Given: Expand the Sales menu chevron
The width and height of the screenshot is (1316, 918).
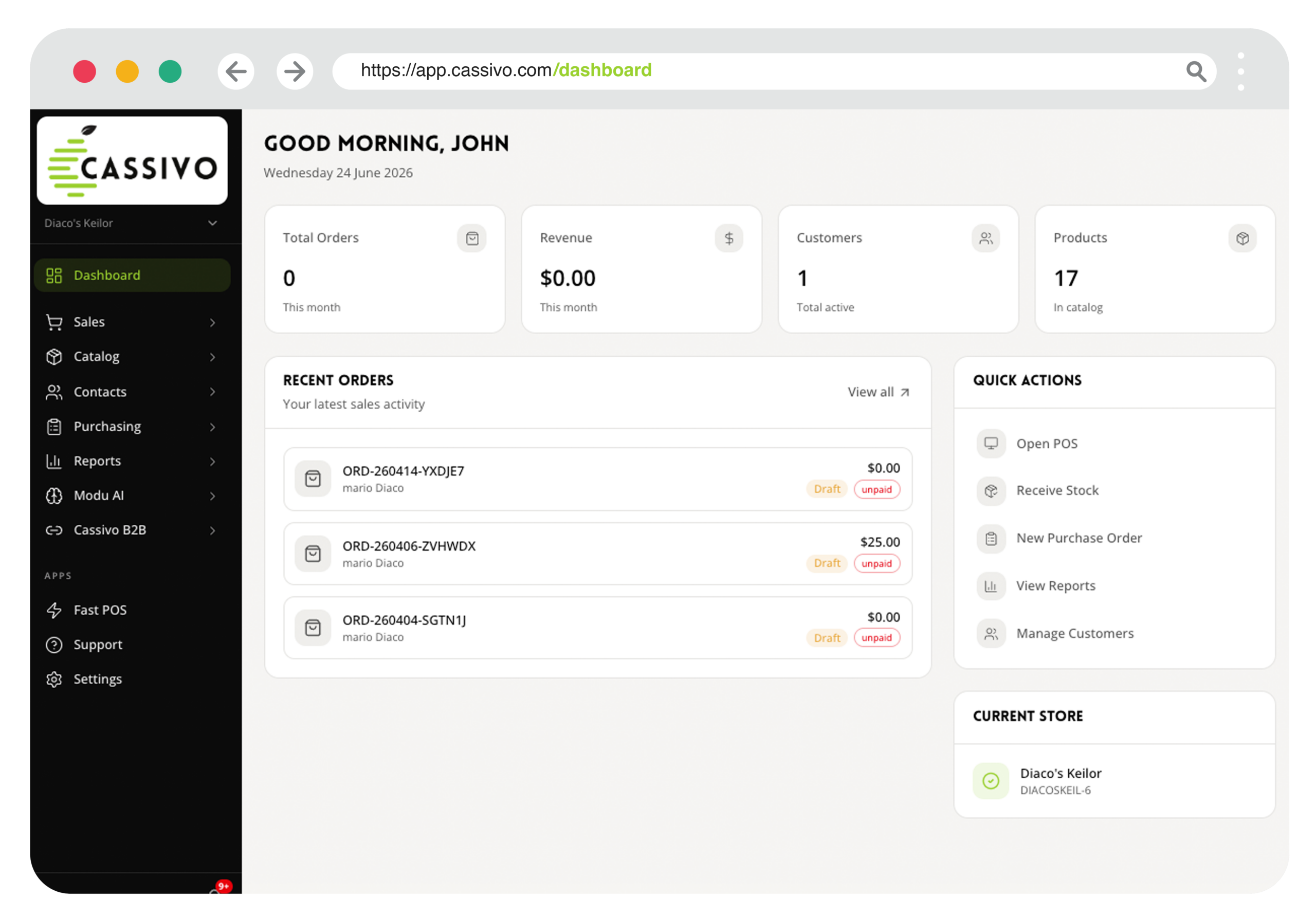Looking at the screenshot, I should [213, 323].
